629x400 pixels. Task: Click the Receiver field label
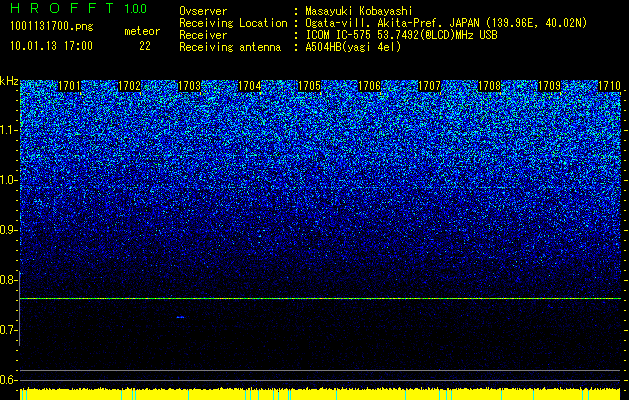[203, 35]
